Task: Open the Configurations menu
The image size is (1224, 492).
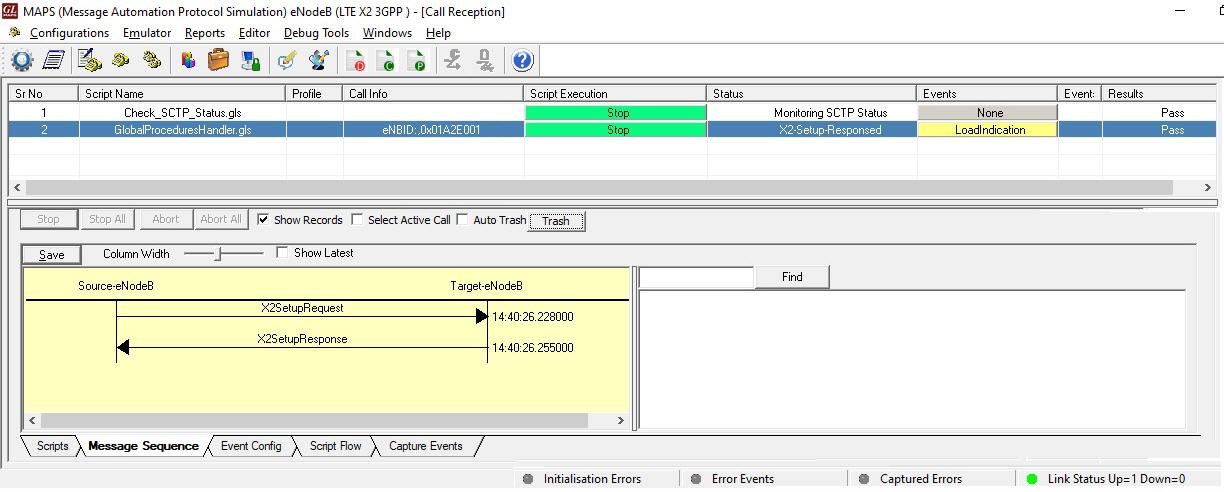Action: (69, 33)
